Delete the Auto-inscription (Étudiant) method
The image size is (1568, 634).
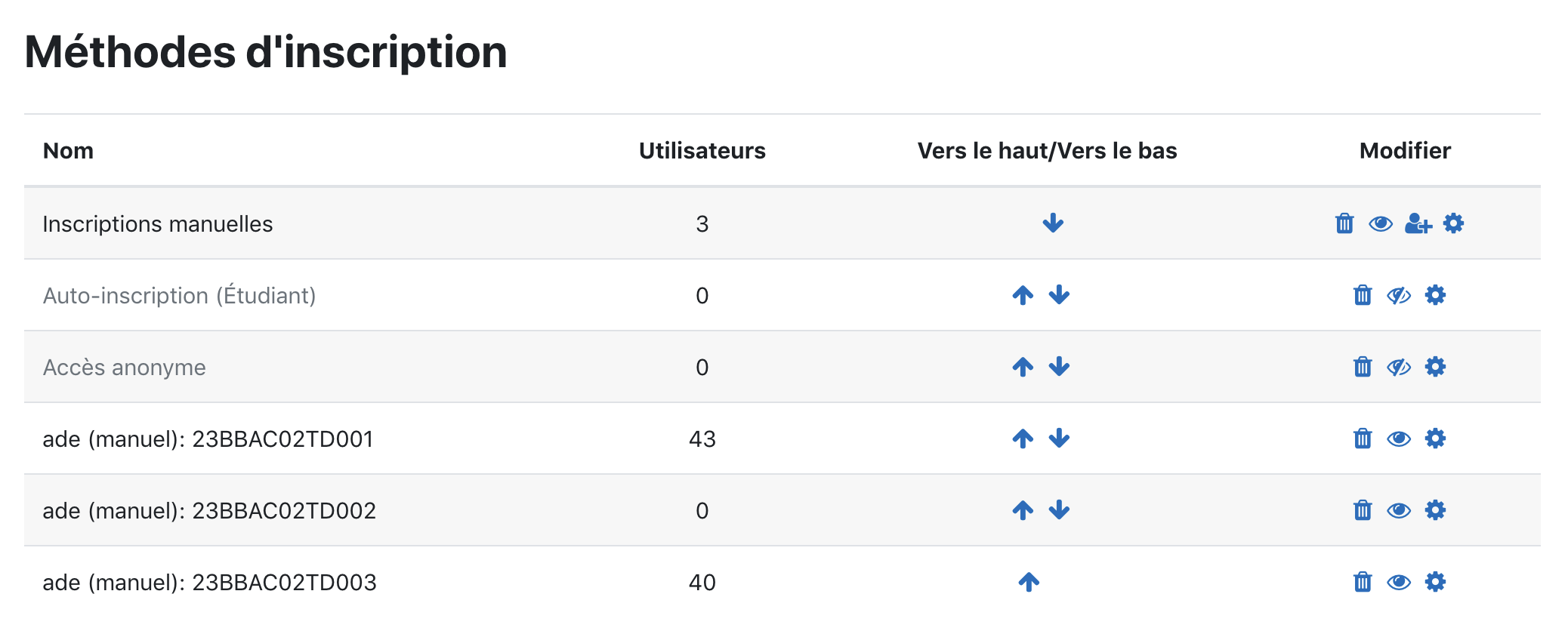click(1363, 295)
